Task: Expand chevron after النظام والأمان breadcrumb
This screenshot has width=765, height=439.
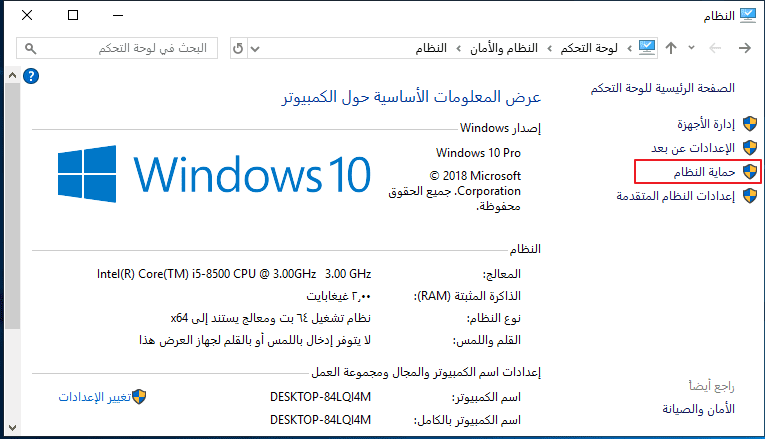Action: pos(459,48)
